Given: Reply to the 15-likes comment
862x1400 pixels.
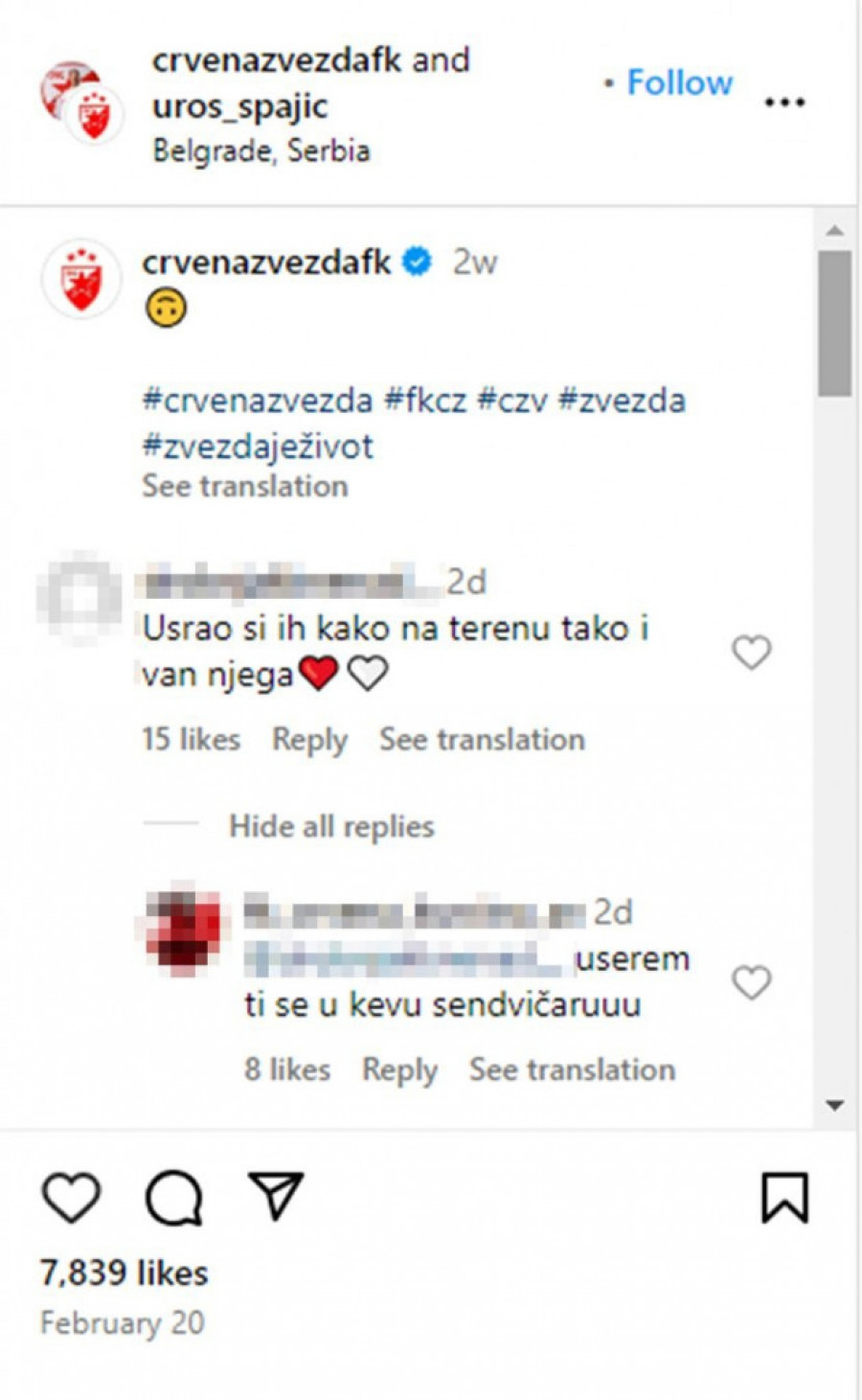Looking at the screenshot, I should pos(309,740).
